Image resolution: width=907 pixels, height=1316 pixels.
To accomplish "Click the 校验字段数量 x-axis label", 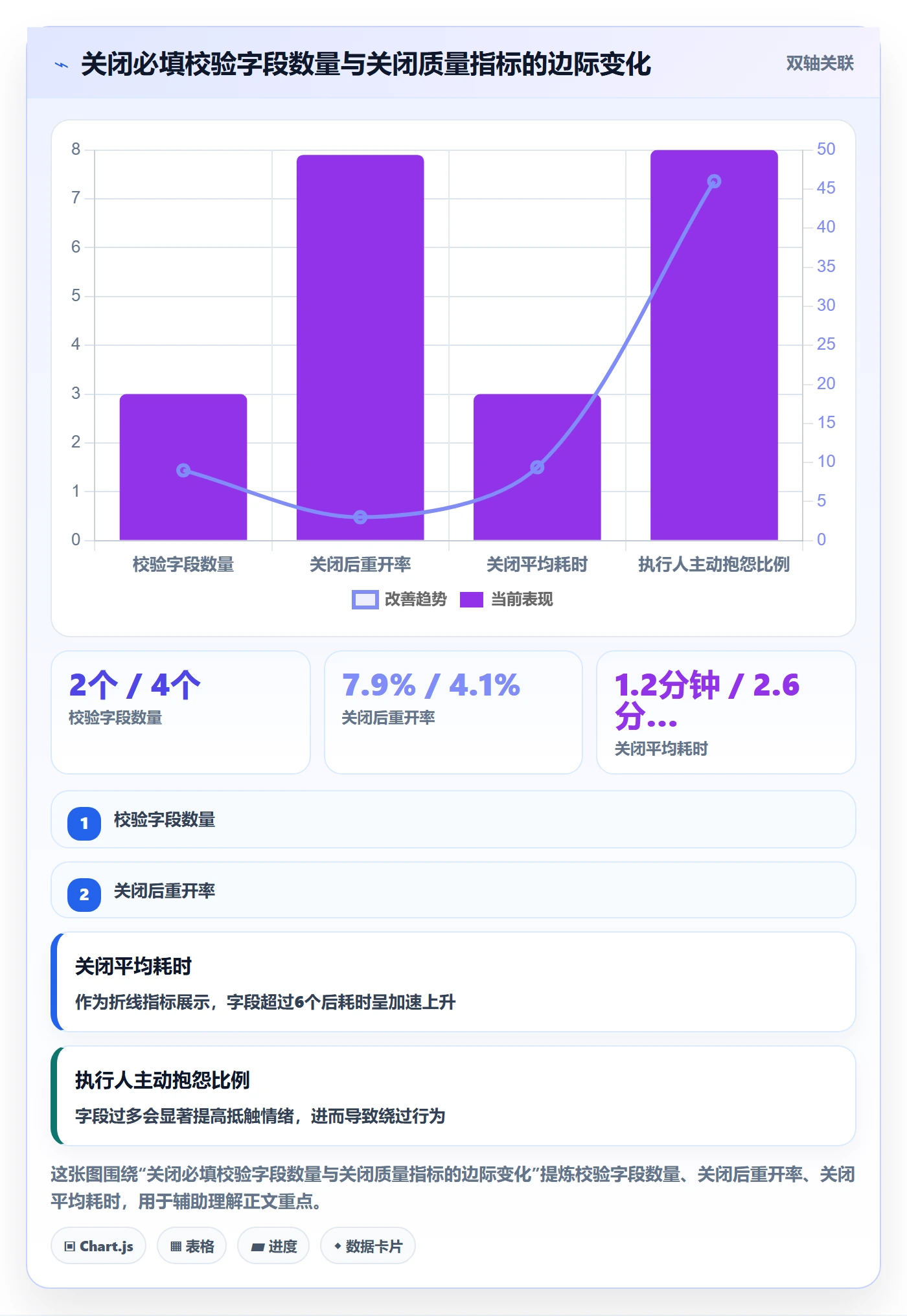I will coord(183,565).
